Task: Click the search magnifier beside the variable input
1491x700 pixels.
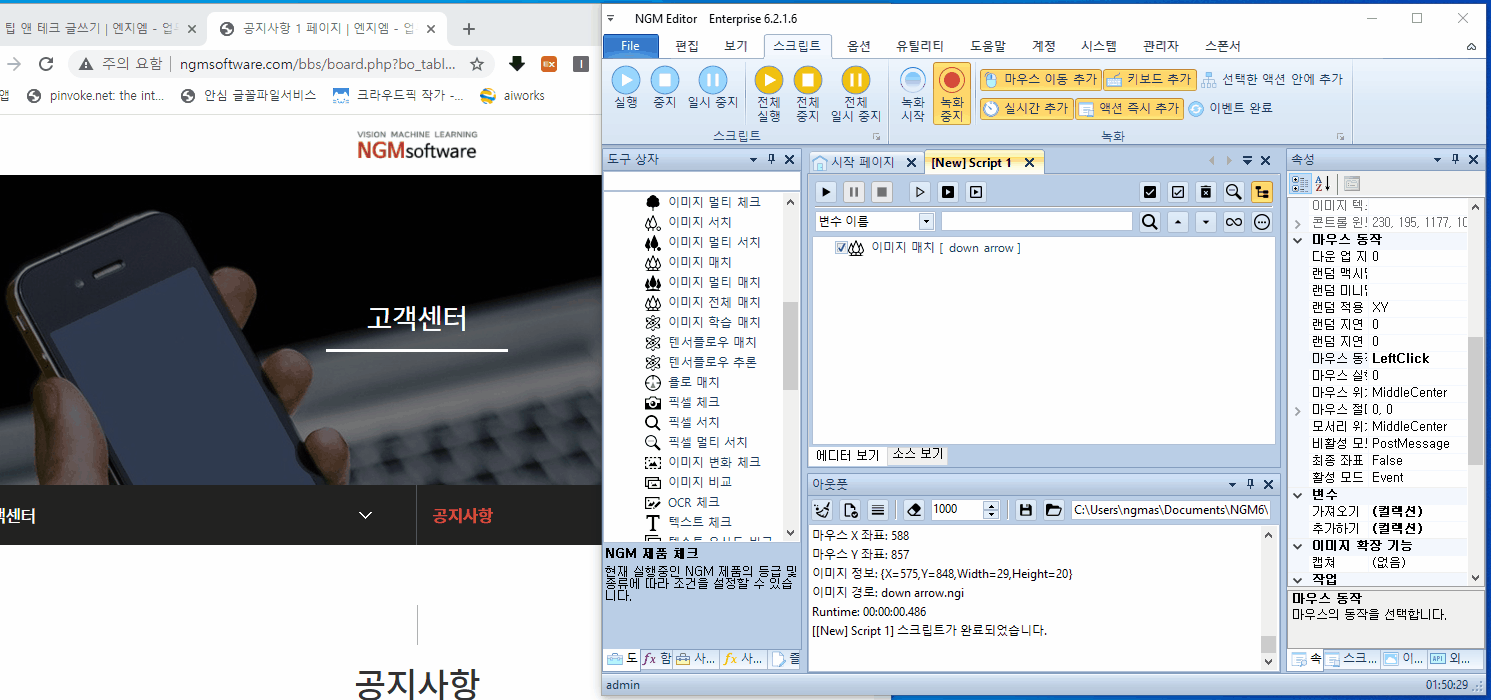Action: 1150,222
